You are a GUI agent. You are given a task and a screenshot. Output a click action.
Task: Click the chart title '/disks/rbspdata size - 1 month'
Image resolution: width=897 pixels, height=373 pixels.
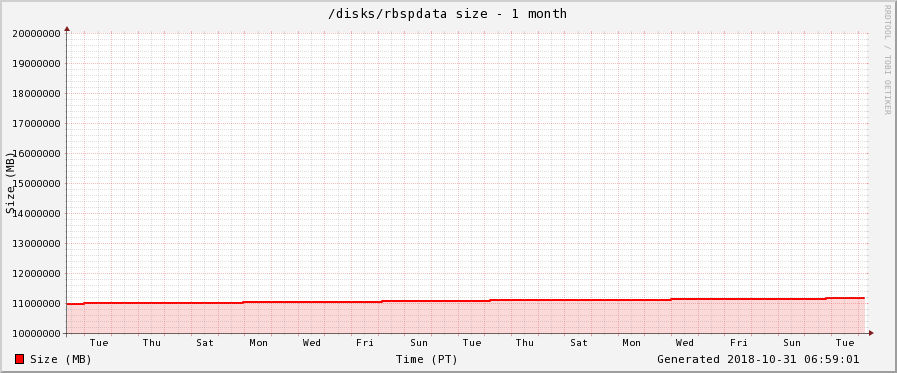[447, 13]
